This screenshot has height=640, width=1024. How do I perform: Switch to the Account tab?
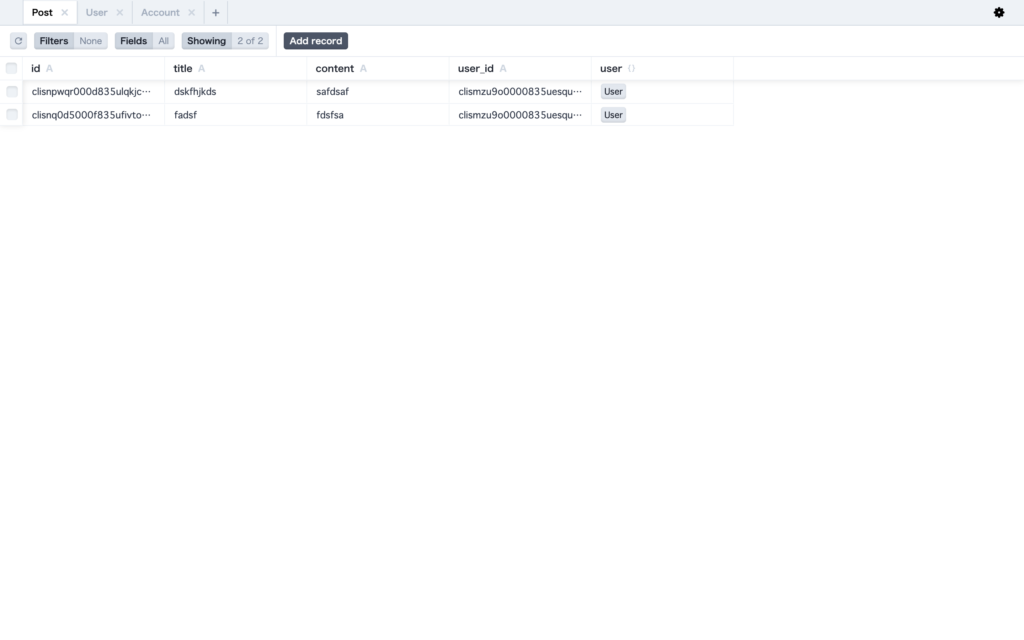coord(160,13)
